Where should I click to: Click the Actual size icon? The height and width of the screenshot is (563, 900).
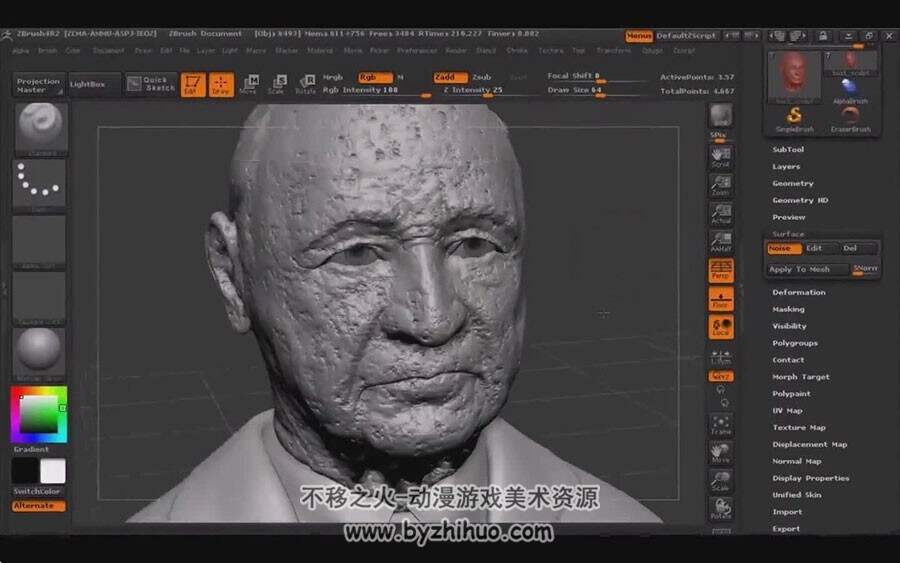(x=721, y=214)
